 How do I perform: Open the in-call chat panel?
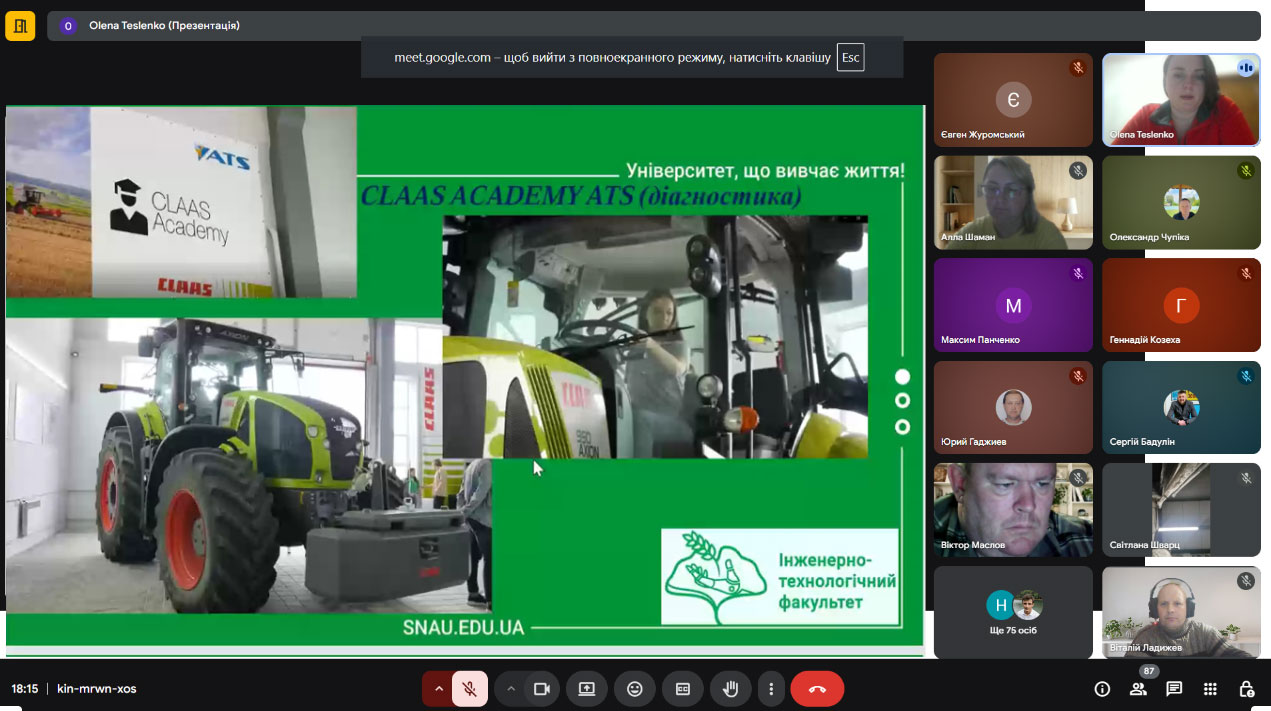pyautogui.click(x=1174, y=689)
